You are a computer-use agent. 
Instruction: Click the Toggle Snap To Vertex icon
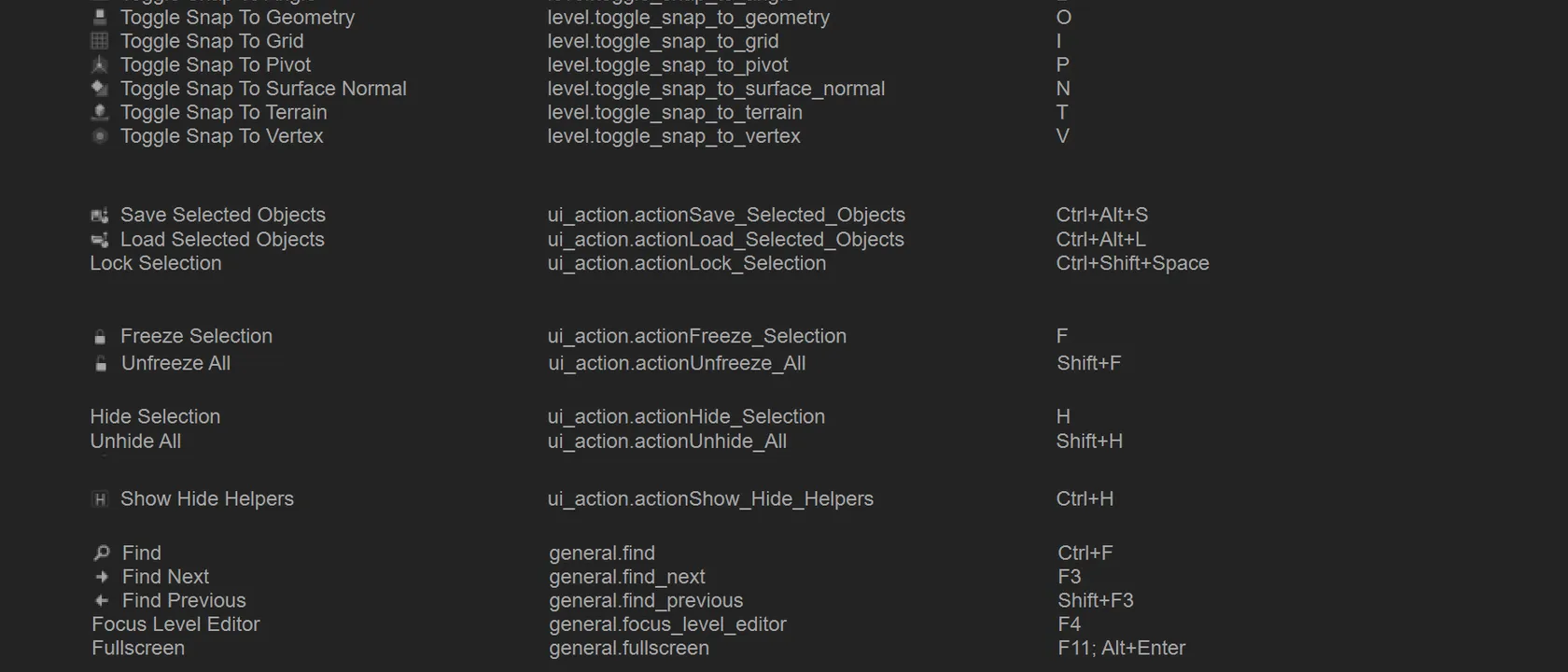tap(100, 136)
